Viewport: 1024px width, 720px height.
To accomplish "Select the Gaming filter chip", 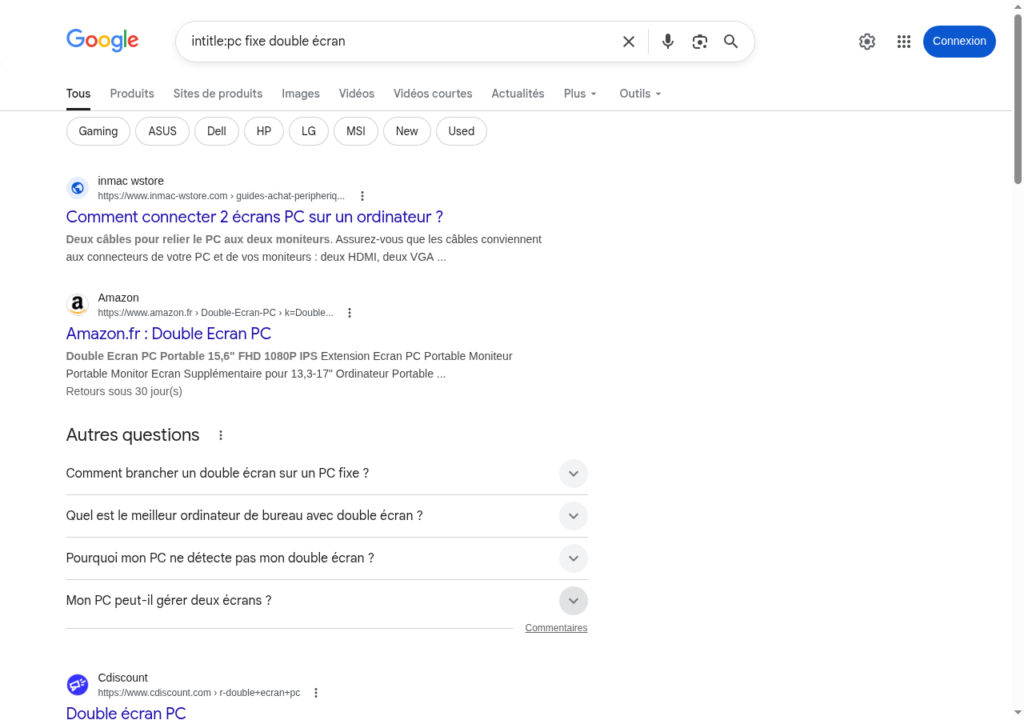I will (x=98, y=131).
